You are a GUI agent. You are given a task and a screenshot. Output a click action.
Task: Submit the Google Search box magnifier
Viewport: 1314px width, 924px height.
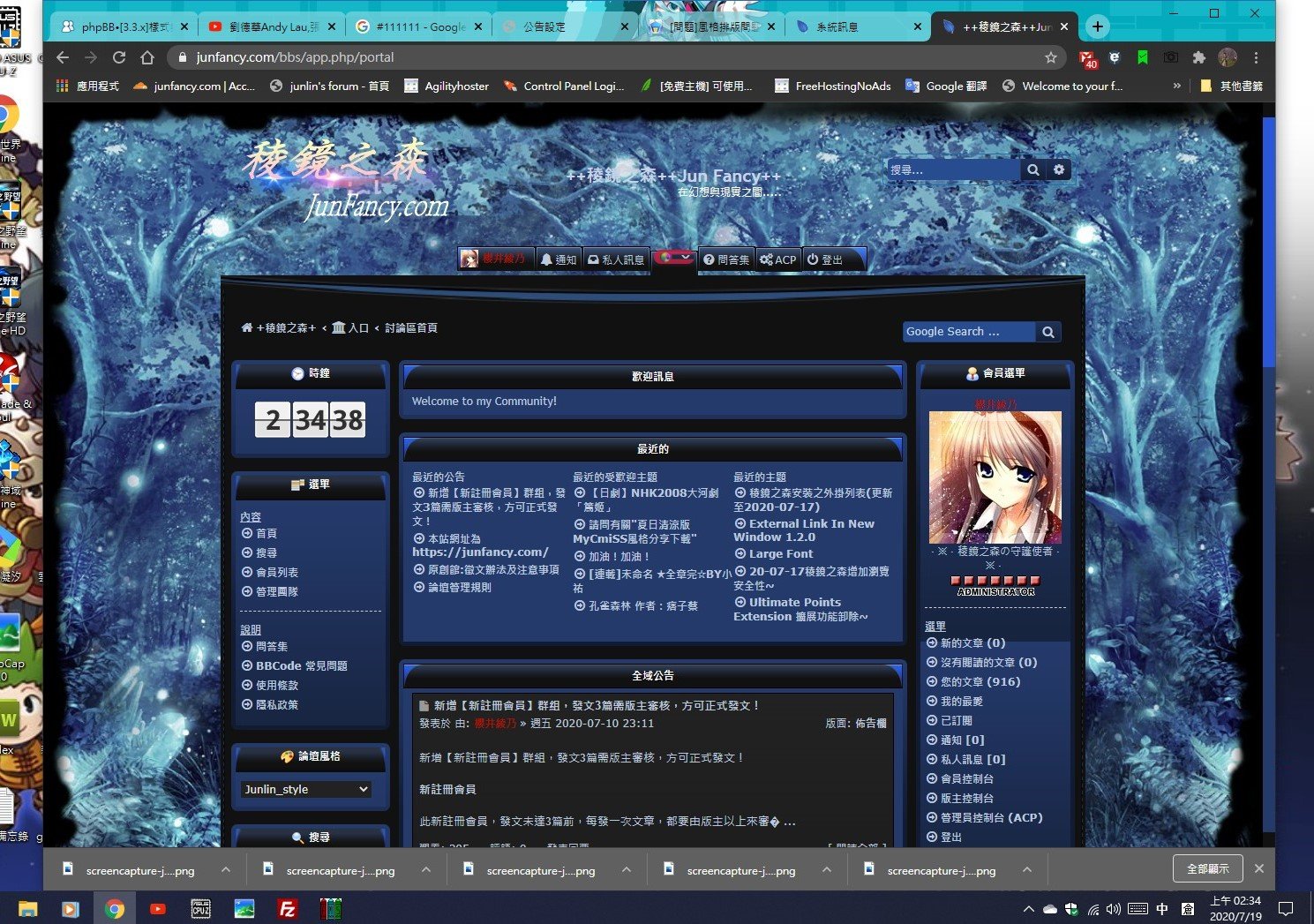pyautogui.click(x=1048, y=332)
